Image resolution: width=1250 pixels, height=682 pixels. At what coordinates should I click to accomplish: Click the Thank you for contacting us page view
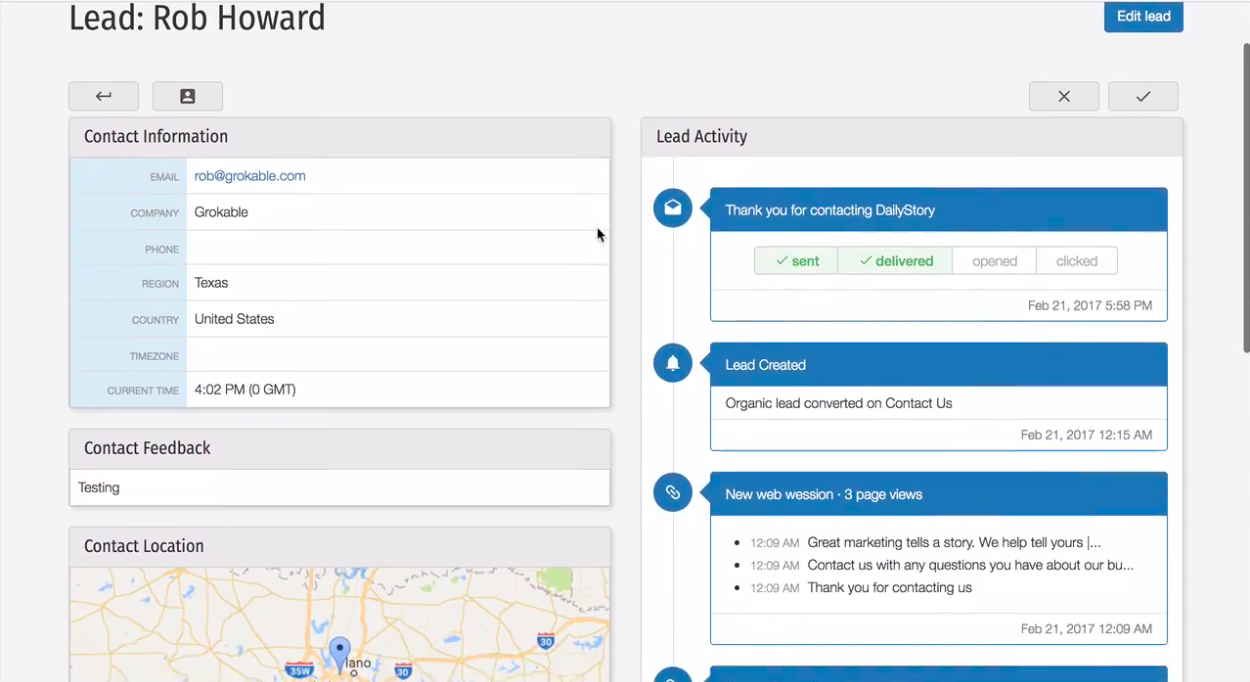[x=889, y=588]
